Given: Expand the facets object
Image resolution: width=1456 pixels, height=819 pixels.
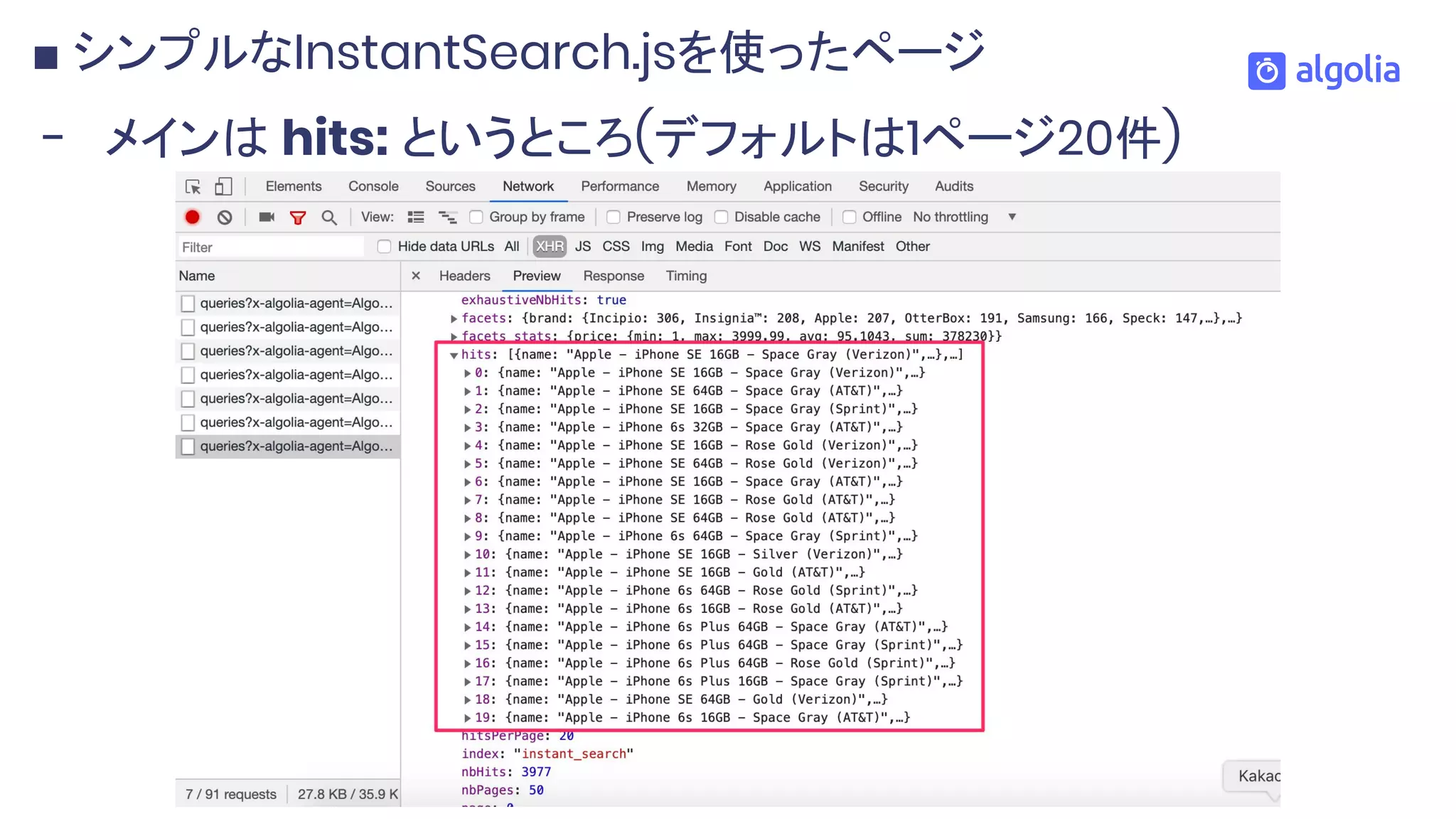Looking at the screenshot, I should click(x=454, y=318).
